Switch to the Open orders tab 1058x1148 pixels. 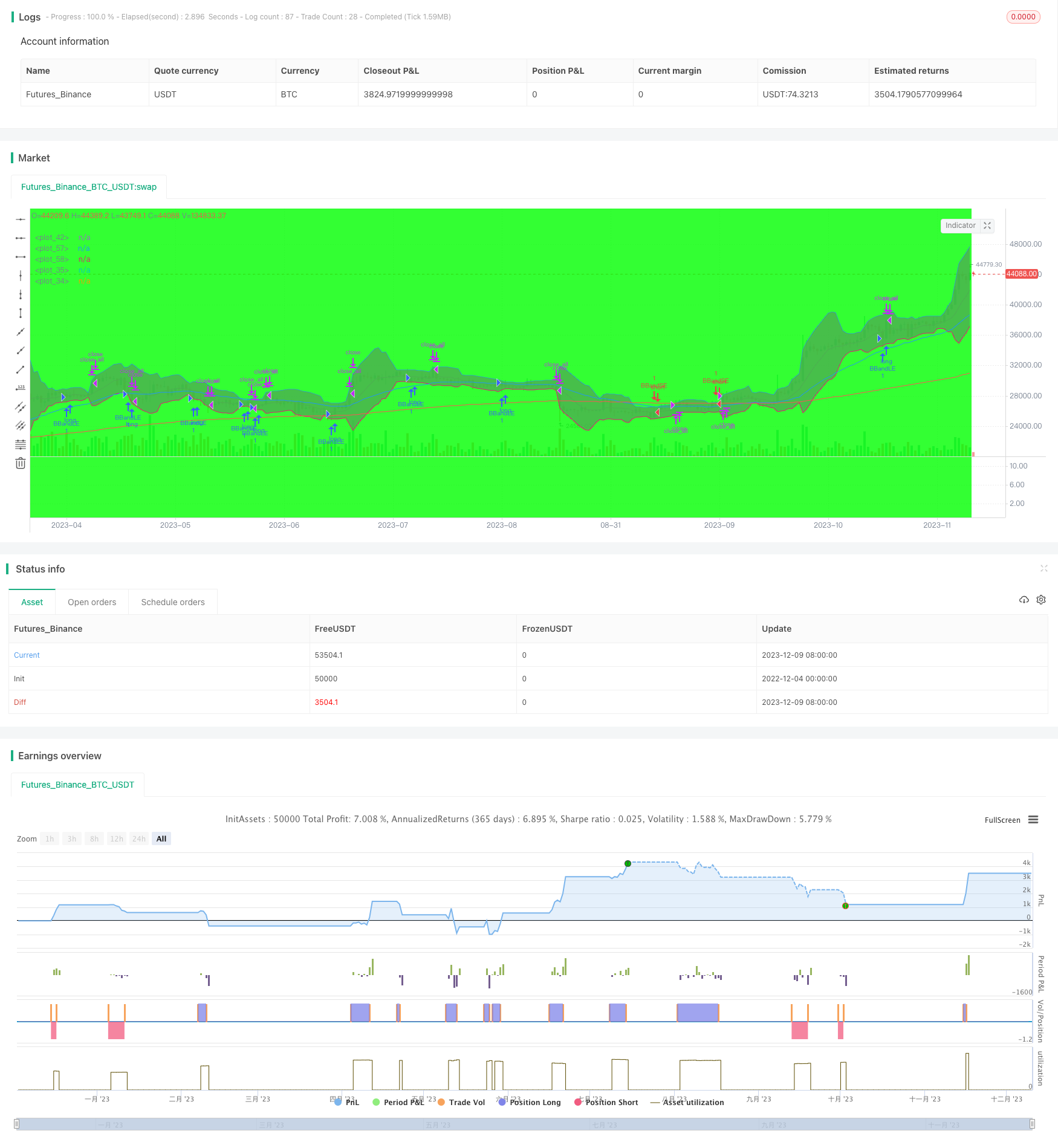[92, 602]
